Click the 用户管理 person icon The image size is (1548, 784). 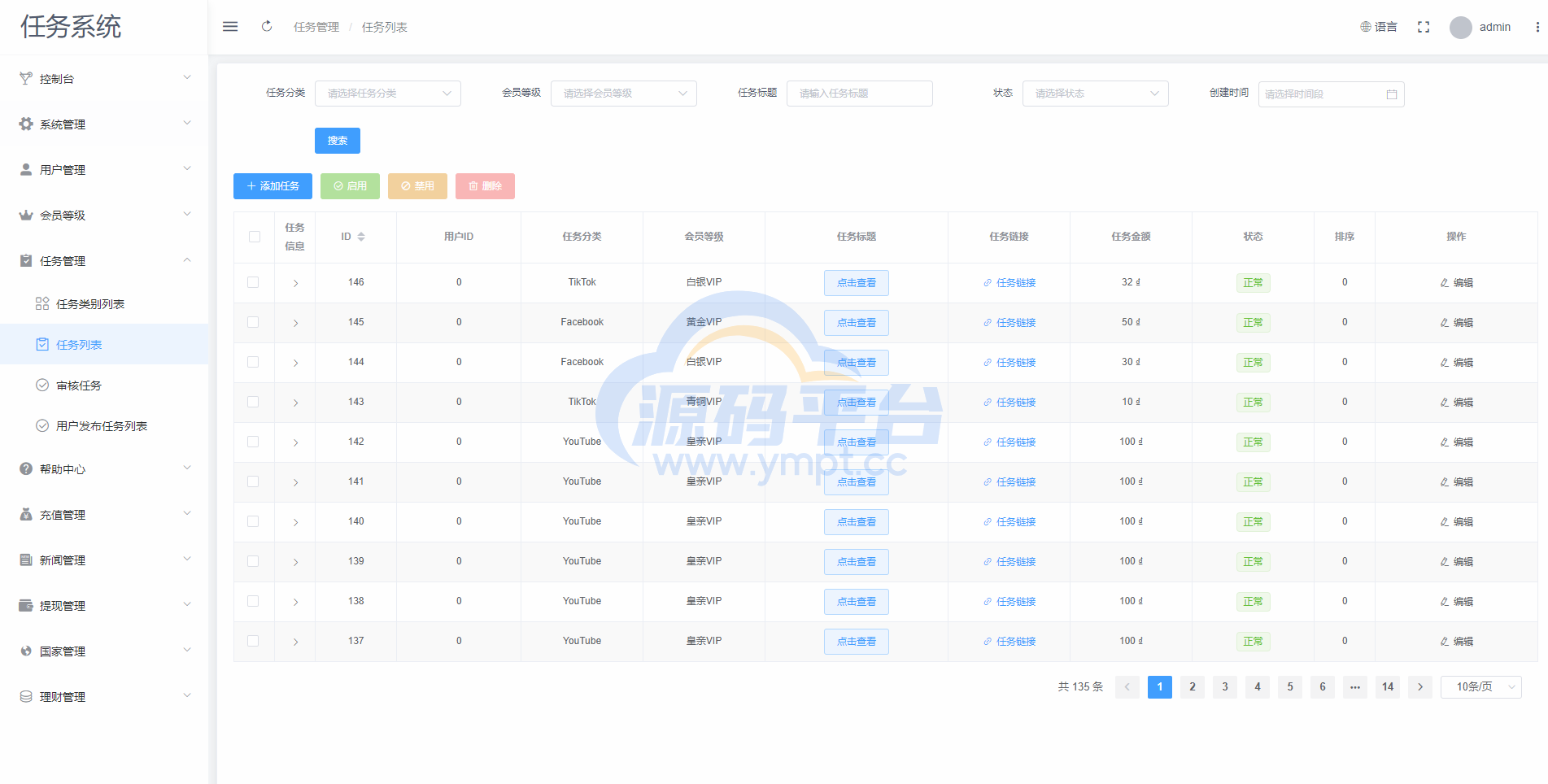(x=26, y=169)
